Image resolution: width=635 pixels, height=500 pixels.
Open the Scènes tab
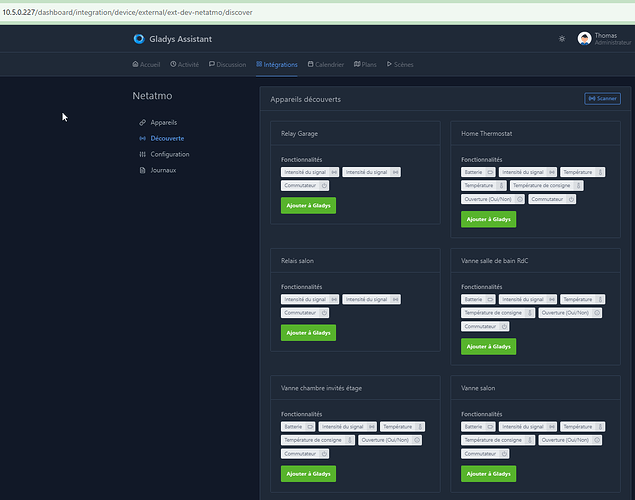pos(400,64)
